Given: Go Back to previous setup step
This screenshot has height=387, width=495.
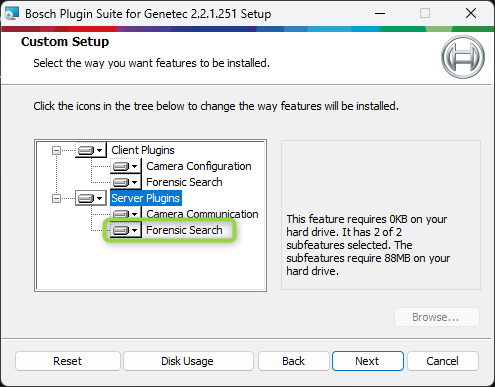Looking at the screenshot, I should click(x=294, y=361).
